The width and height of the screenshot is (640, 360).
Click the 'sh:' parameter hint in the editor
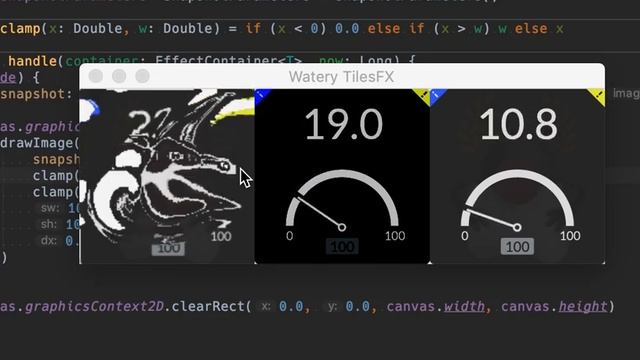[49, 224]
